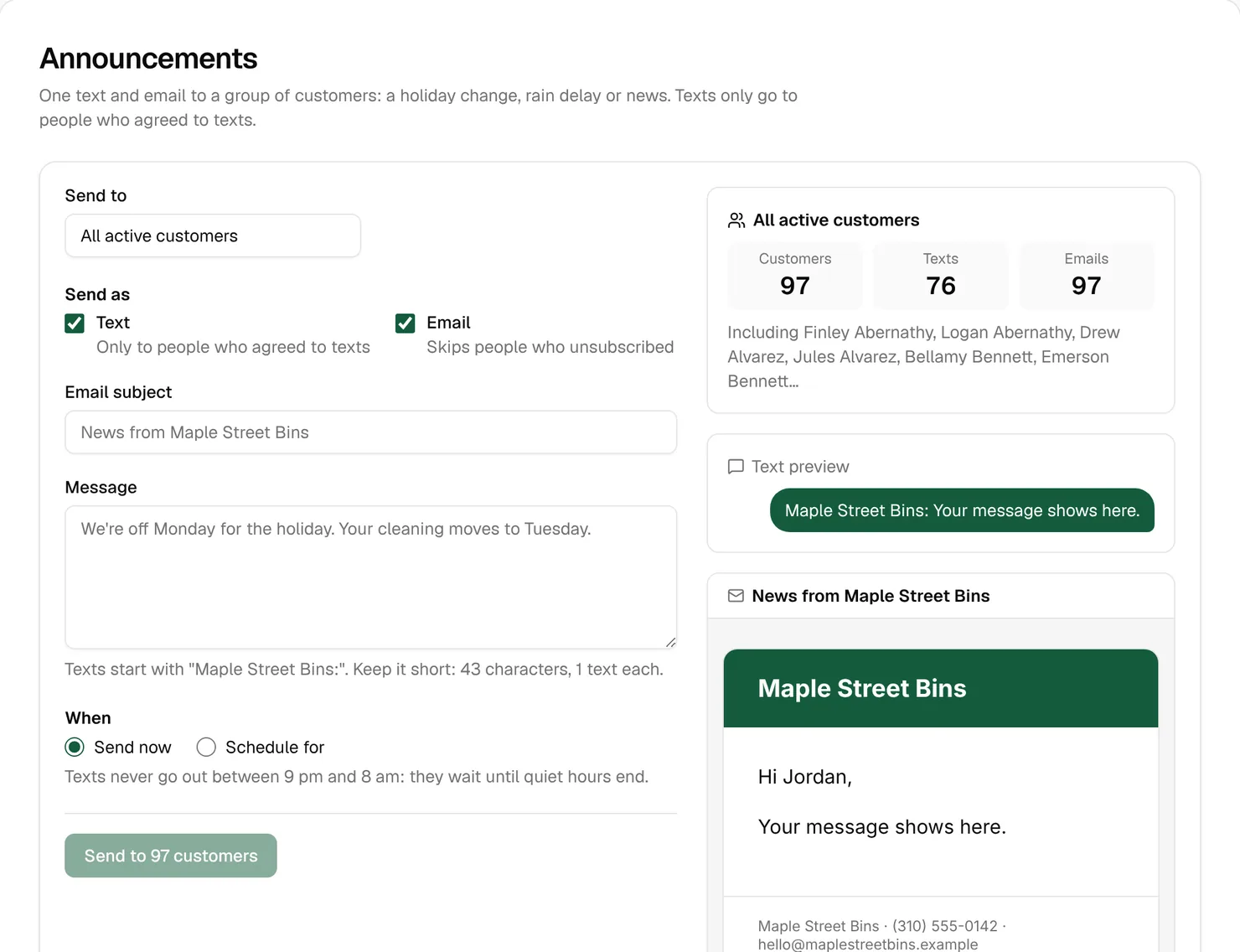The width and height of the screenshot is (1240, 952).
Task: Click the 'Send as' section label
Action: 97,294
